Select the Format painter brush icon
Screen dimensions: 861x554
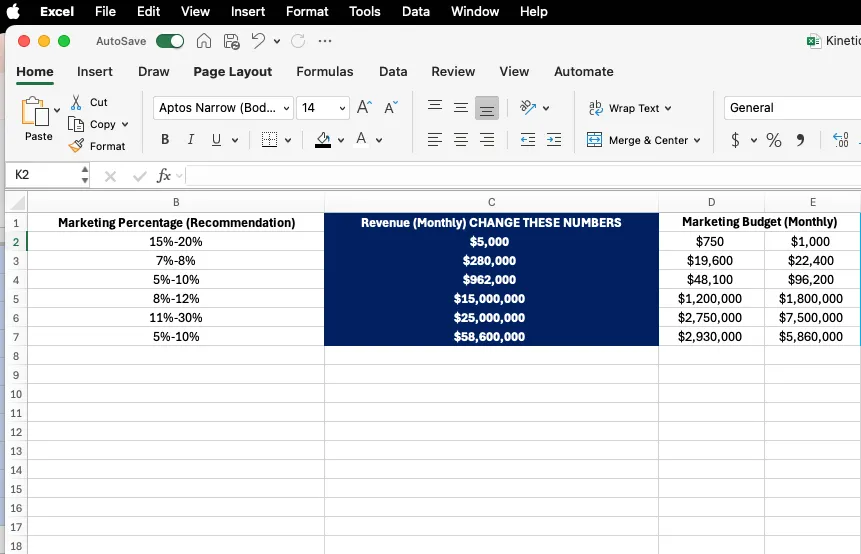pyautogui.click(x=77, y=146)
